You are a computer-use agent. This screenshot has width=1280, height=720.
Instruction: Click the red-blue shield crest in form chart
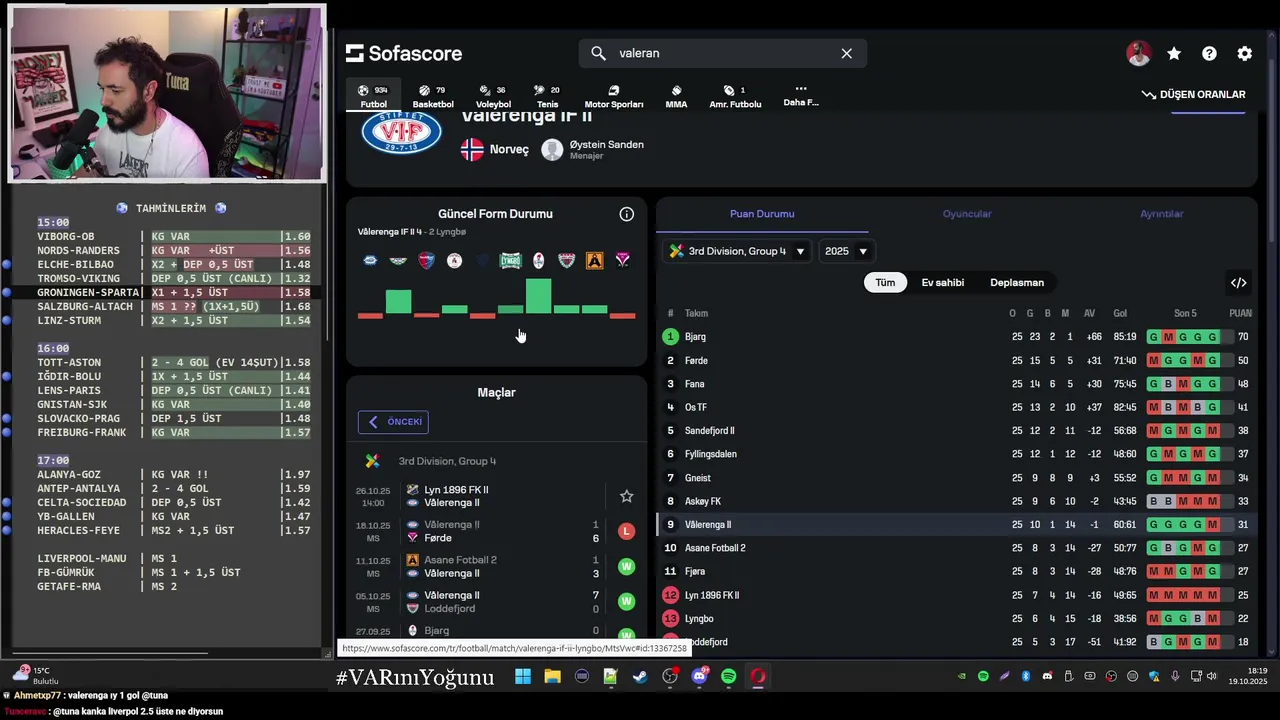[x=426, y=260]
